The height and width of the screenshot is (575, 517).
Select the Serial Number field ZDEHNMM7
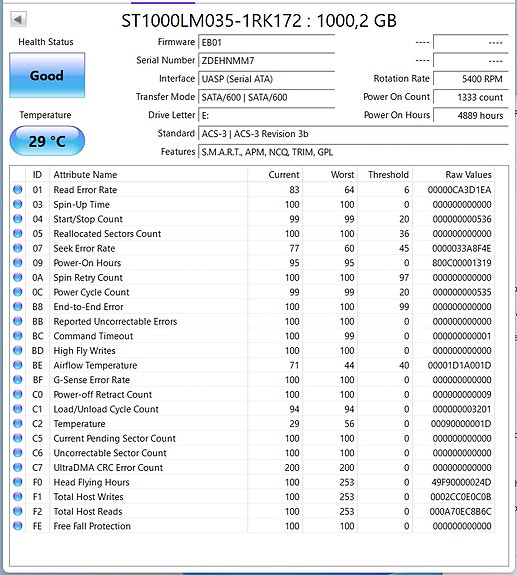click(x=266, y=61)
